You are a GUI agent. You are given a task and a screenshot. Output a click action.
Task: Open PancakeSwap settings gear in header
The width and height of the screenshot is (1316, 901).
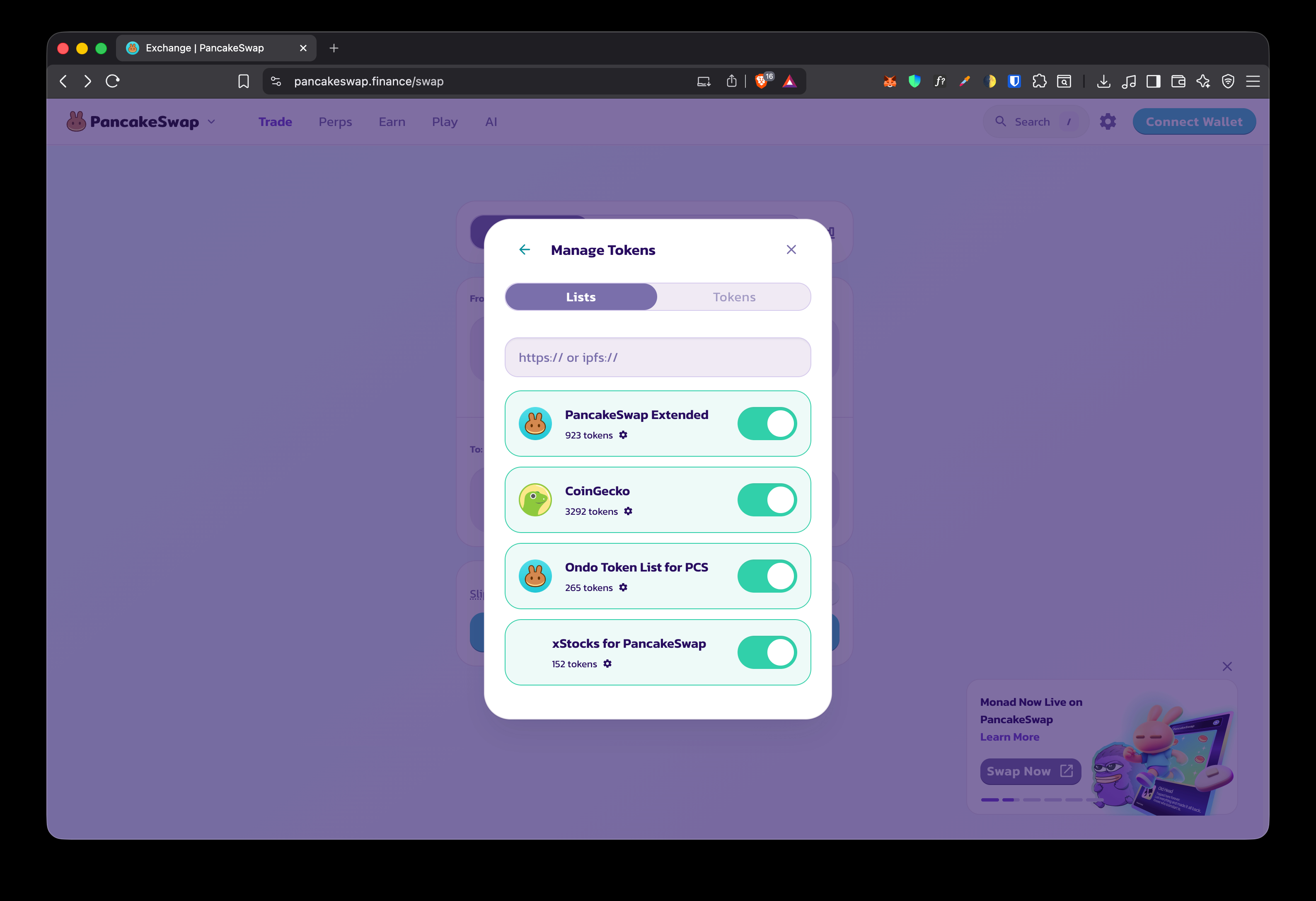click(x=1108, y=122)
